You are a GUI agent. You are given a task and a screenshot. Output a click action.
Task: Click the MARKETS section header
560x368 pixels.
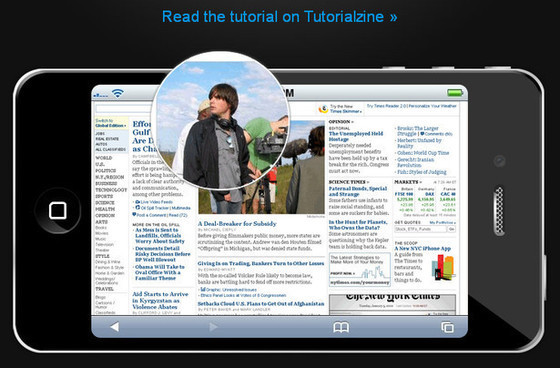(x=408, y=182)
